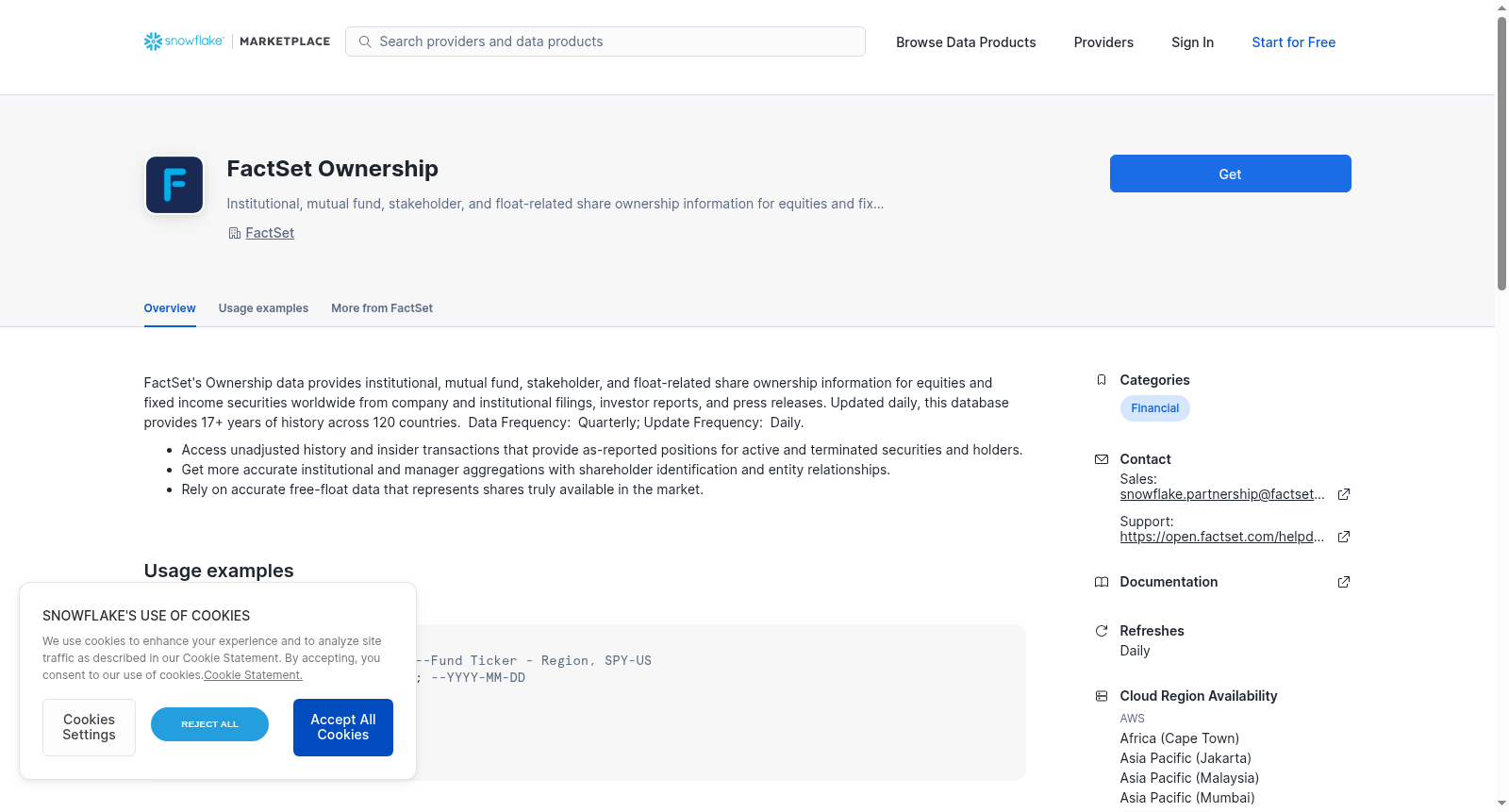1509x812 pixels.
Task: Open external link icon beside Support URL
Action: pos(1344,537)
